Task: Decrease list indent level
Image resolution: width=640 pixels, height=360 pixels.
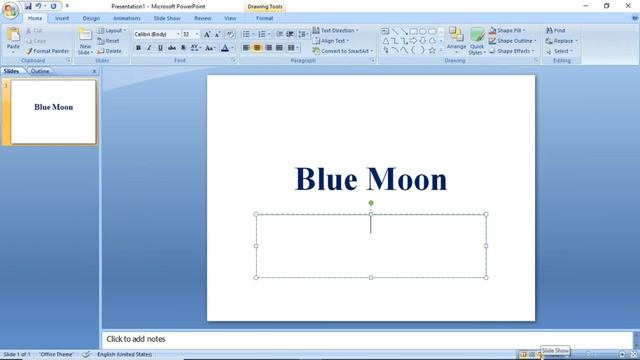Action: 280,34
